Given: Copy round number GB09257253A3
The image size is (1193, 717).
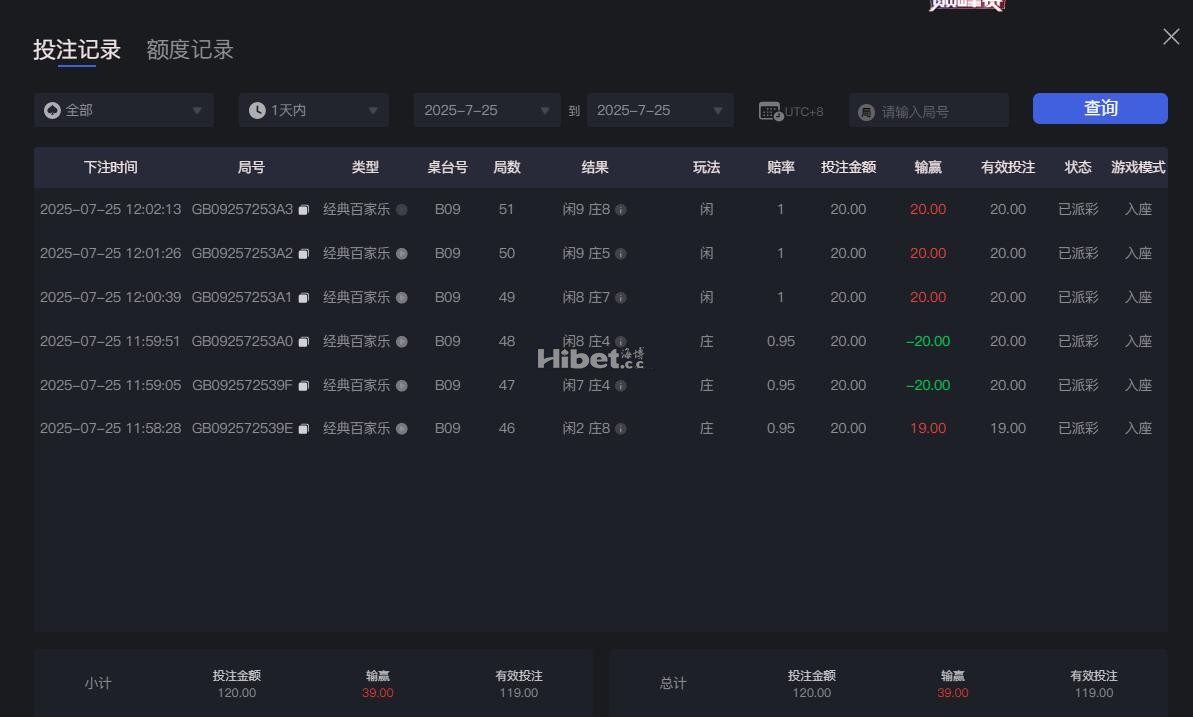Looking at the screenshot, I should (x=304, y=210).
